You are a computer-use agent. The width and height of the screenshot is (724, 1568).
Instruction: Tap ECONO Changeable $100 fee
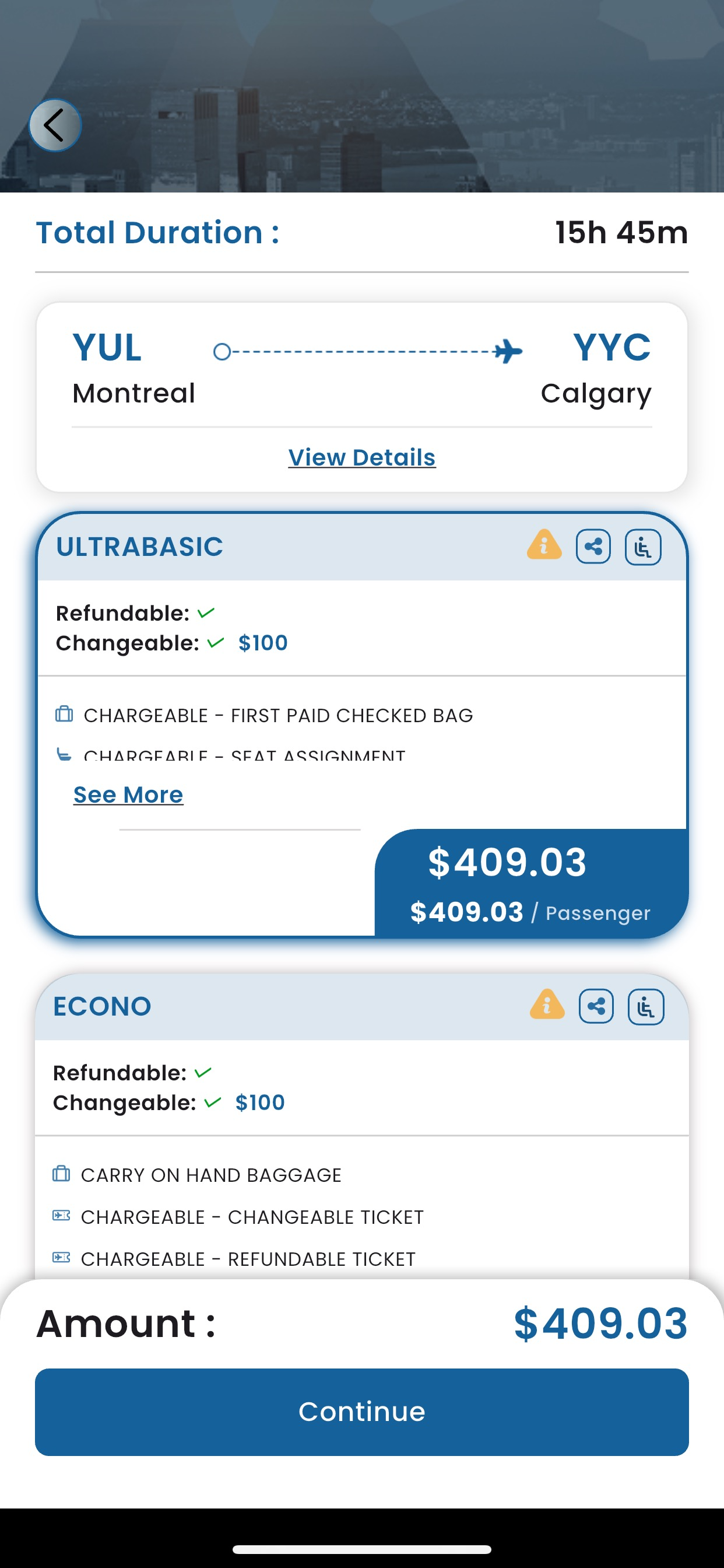tap(260, 1102)
